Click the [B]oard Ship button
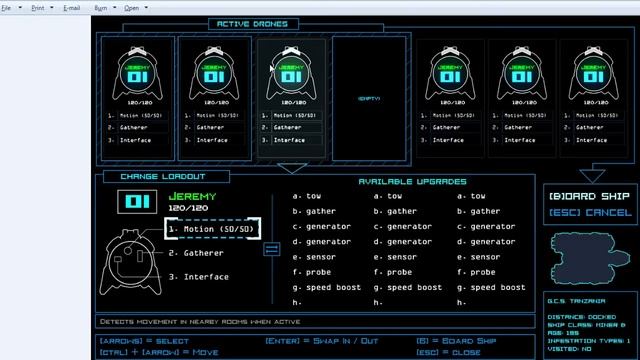 point(589,196)
